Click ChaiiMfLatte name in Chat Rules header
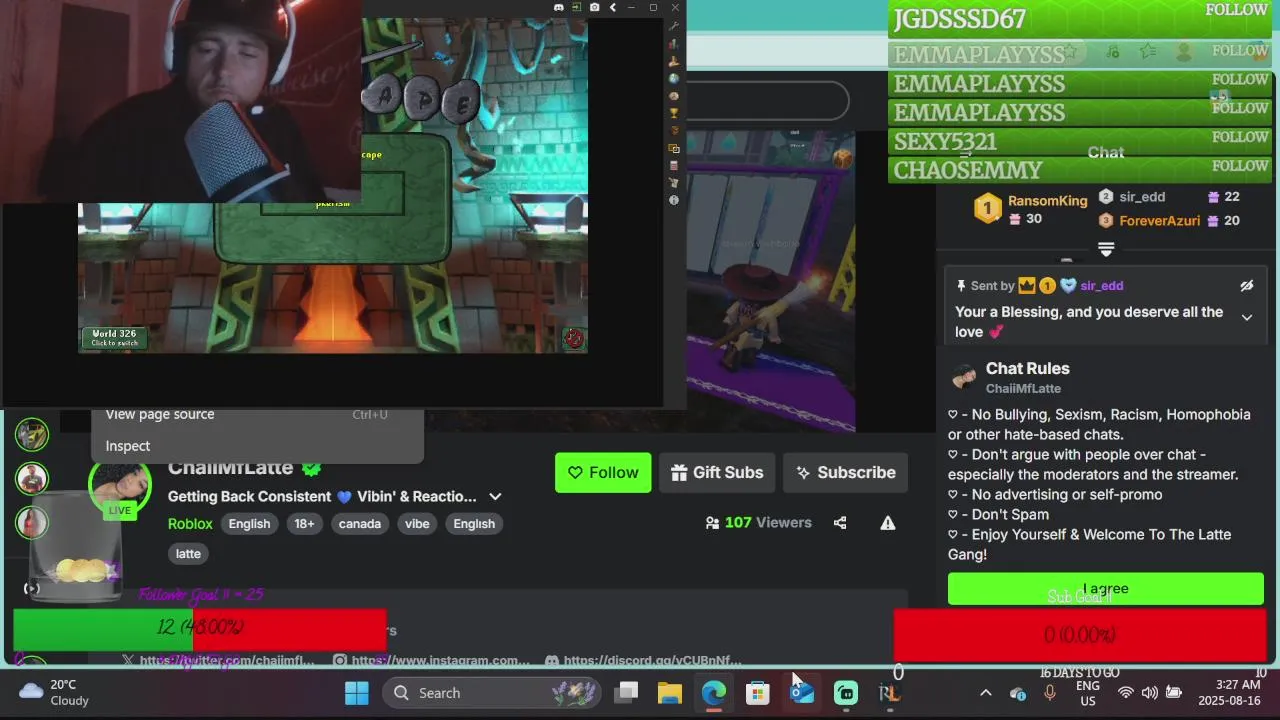This screenshot has height=720, width=1280. point(1023,389)
